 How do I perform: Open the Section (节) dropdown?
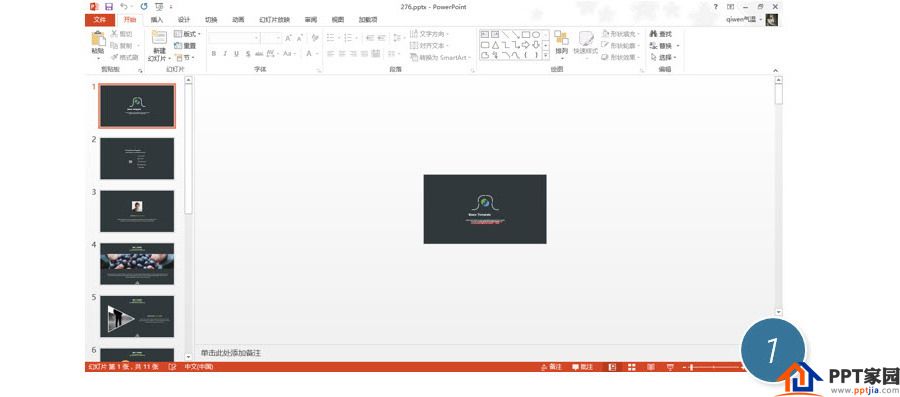[x=185, y=57]
